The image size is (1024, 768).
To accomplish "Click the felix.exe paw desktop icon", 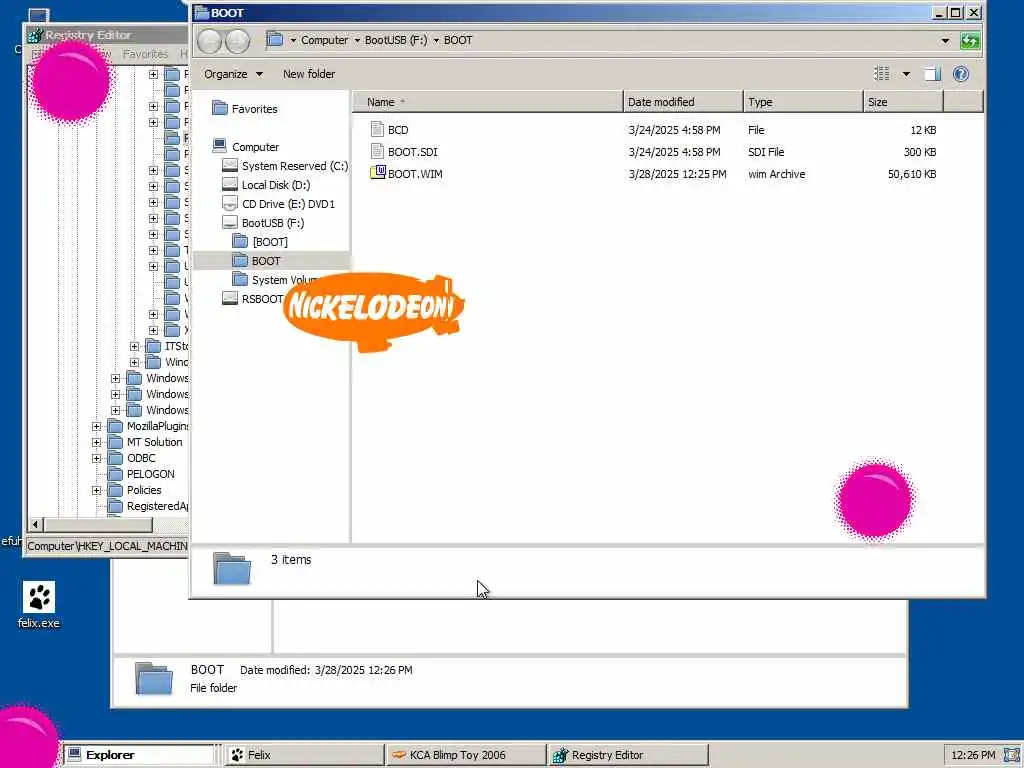I will pos(39,597).
